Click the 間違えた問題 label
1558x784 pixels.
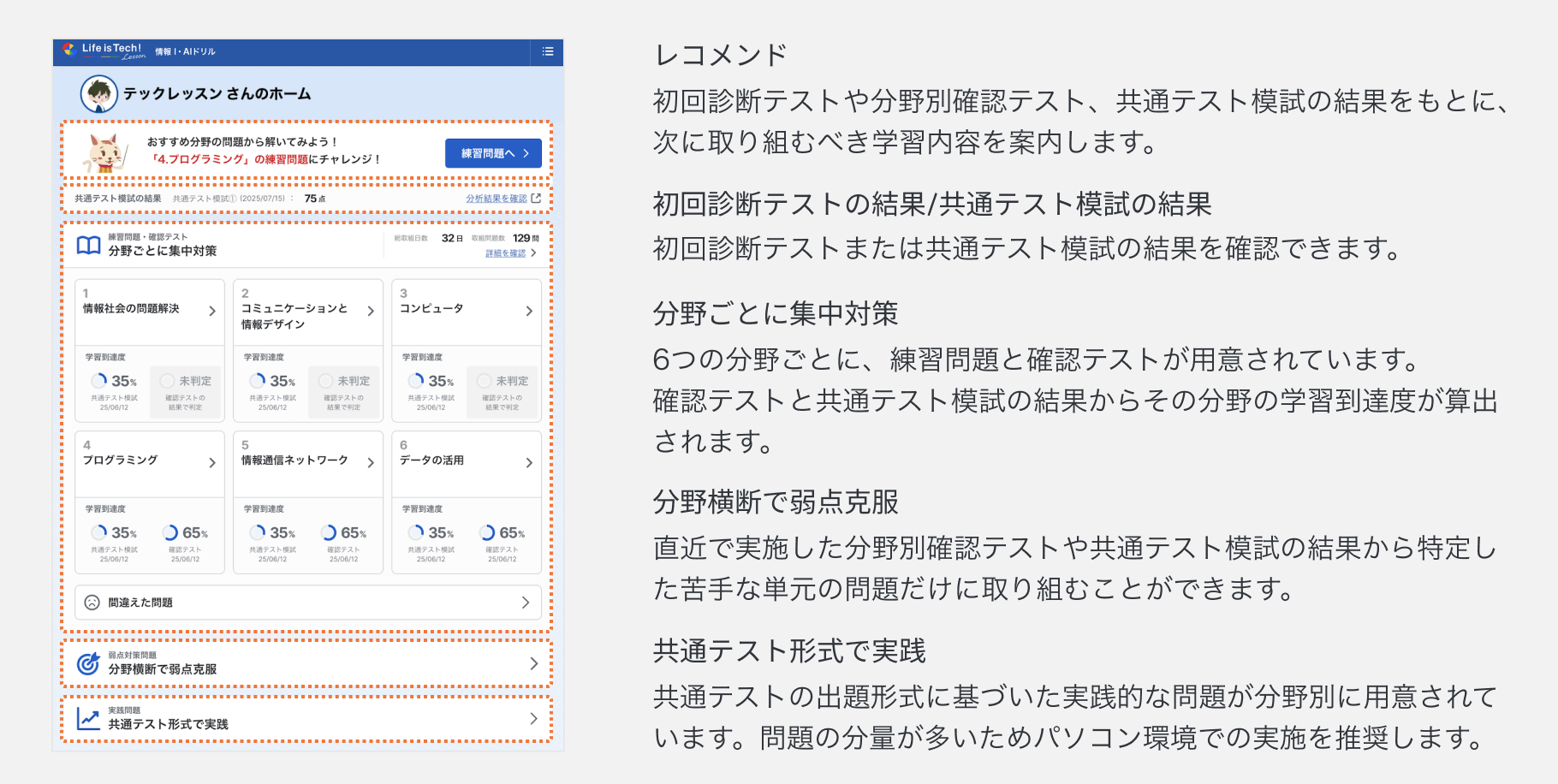(140, 603)
